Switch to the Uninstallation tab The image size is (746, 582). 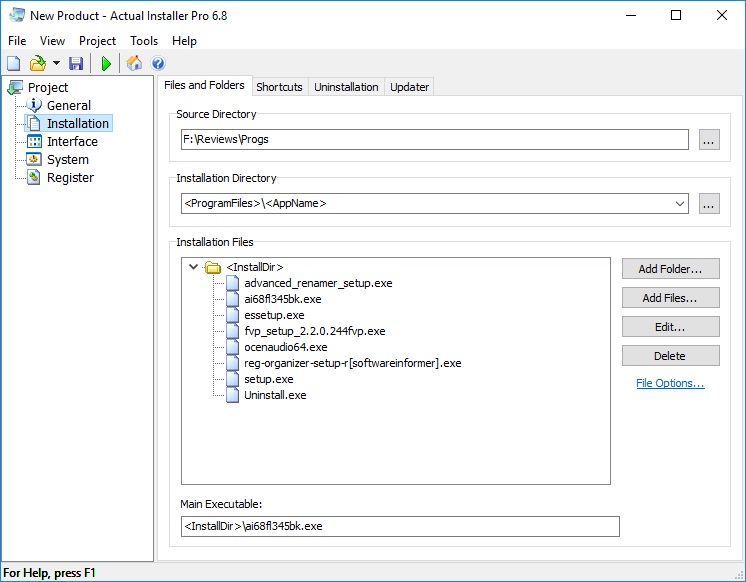[346, 87]
